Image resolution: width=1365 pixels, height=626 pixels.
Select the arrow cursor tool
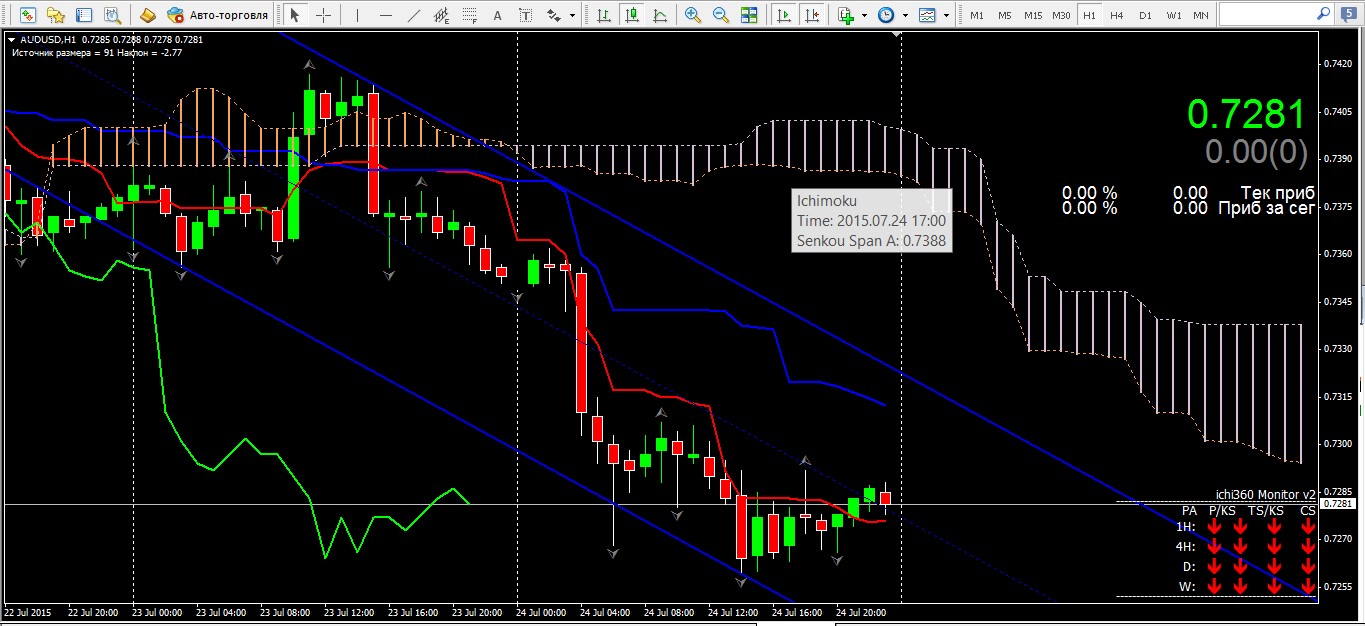tap(294, 15)
